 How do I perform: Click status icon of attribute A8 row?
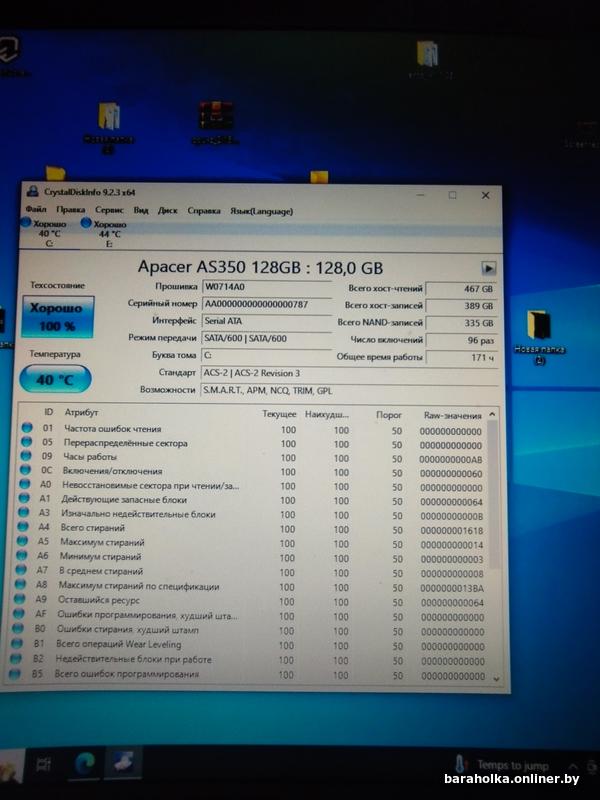pyautogui.click(x=20, y=584)
